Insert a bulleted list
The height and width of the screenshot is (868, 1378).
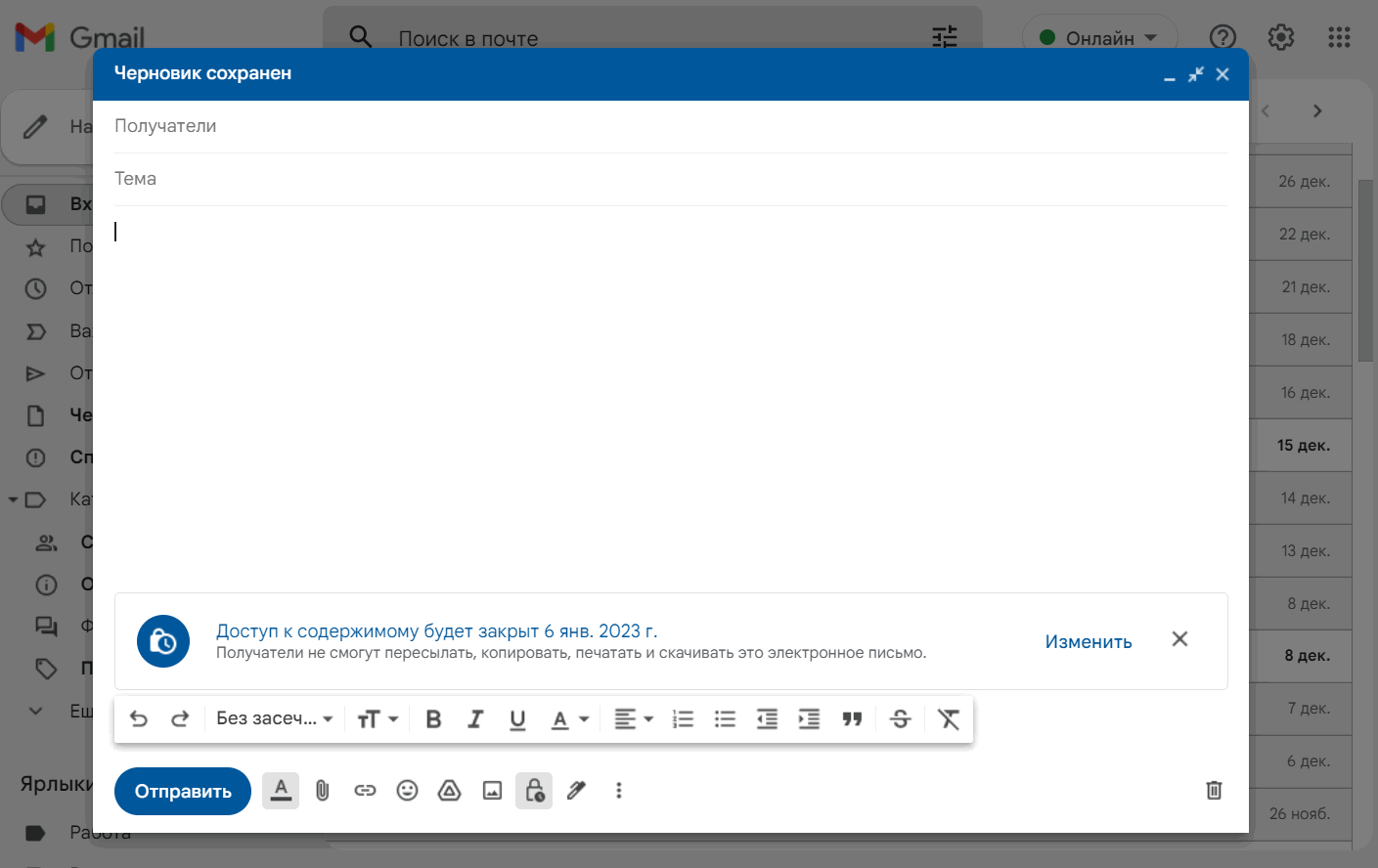726,719
